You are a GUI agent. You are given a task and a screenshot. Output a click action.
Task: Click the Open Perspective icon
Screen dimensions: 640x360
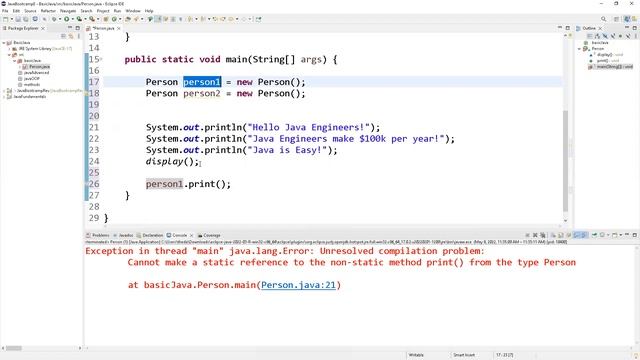tap(617, 19)
